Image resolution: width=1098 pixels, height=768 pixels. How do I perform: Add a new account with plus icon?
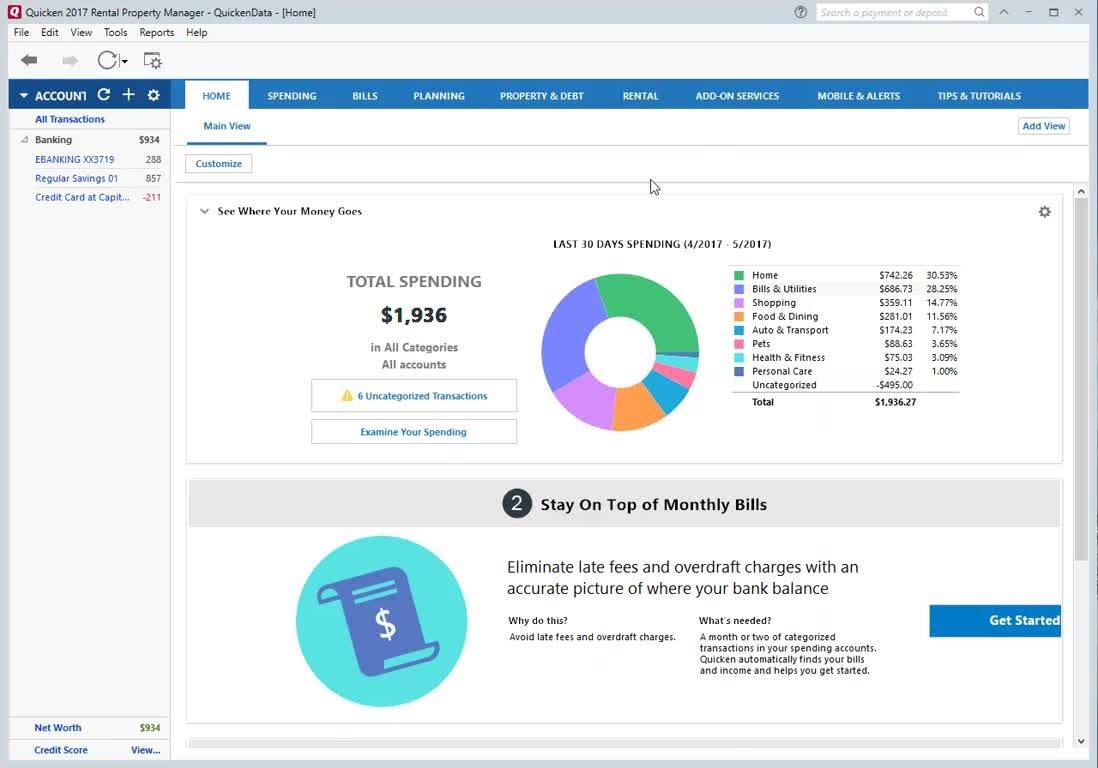[128, 95]
